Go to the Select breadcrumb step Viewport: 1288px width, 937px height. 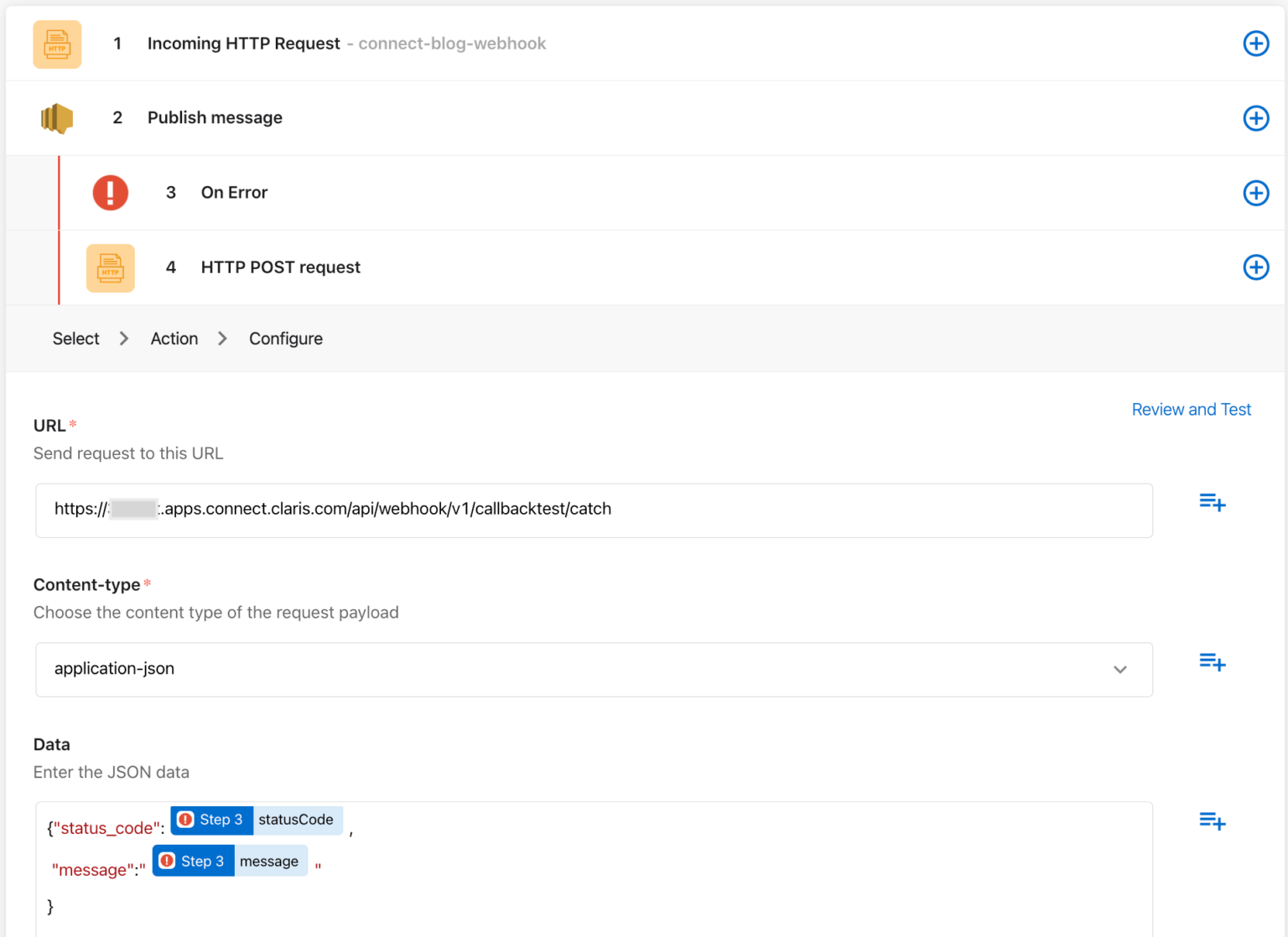(75, 339)
